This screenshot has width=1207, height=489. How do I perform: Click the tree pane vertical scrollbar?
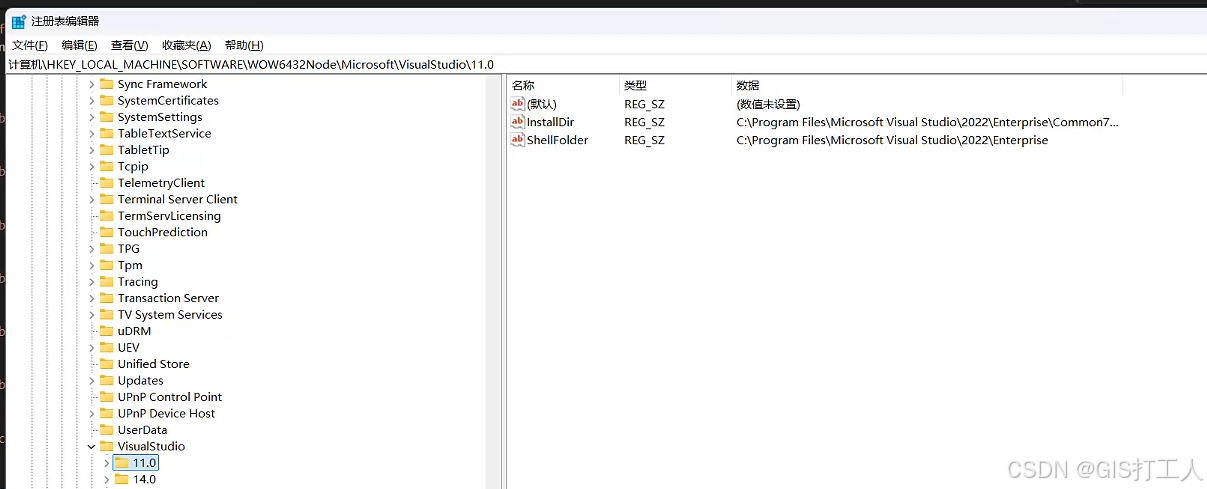(x=494, y=282)
